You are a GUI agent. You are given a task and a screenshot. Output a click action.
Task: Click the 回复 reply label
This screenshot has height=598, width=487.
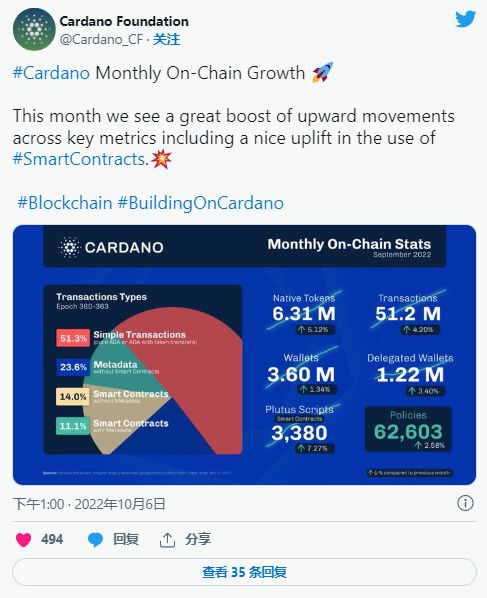[126, 539]
